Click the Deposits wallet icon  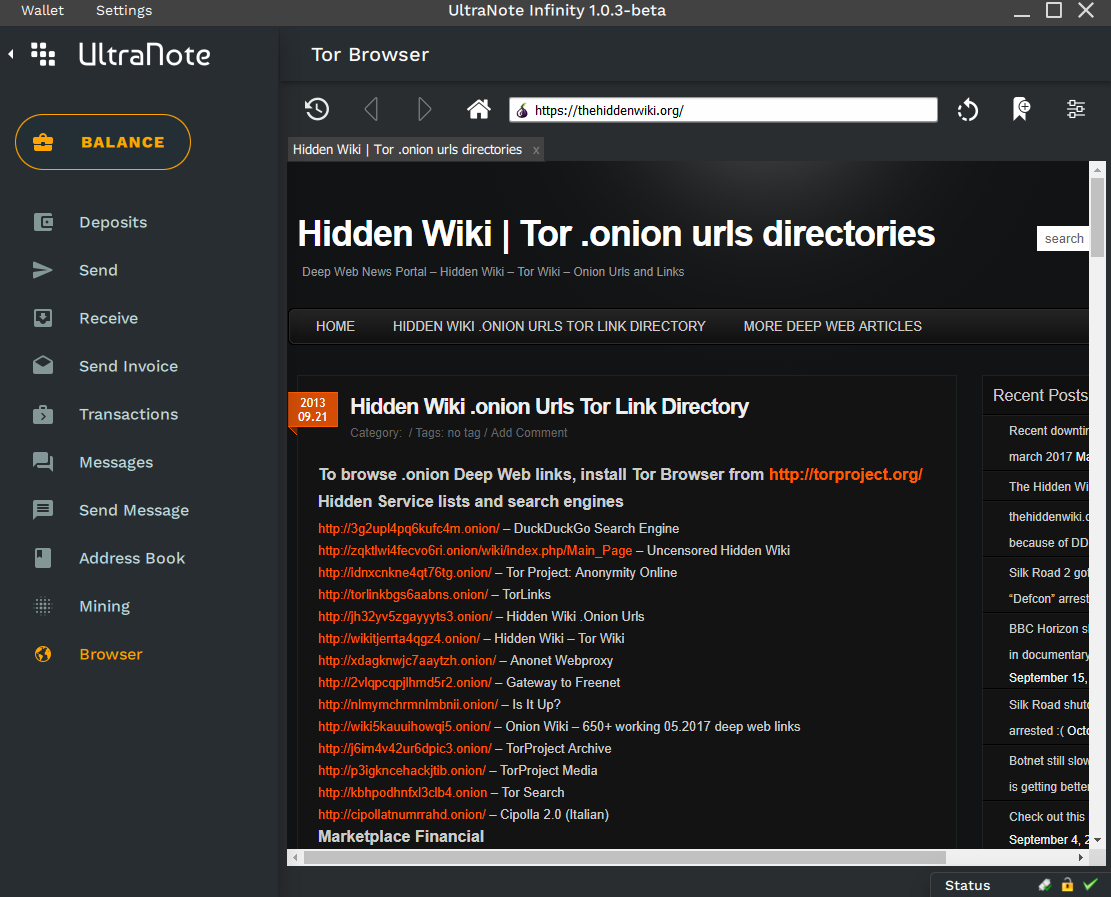pos(43,222)
